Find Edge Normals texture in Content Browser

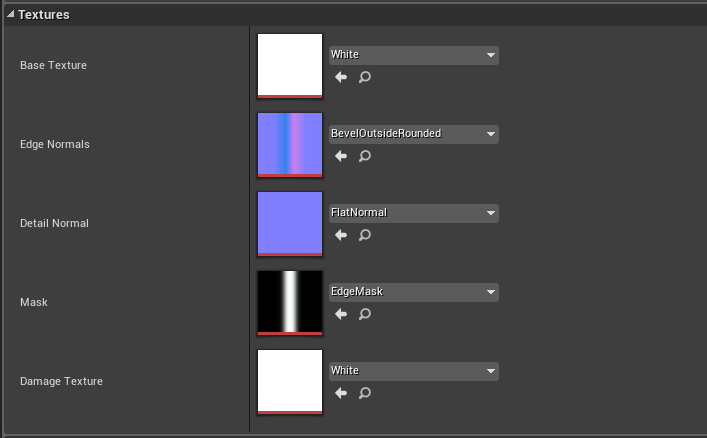[x=365, y=156]
